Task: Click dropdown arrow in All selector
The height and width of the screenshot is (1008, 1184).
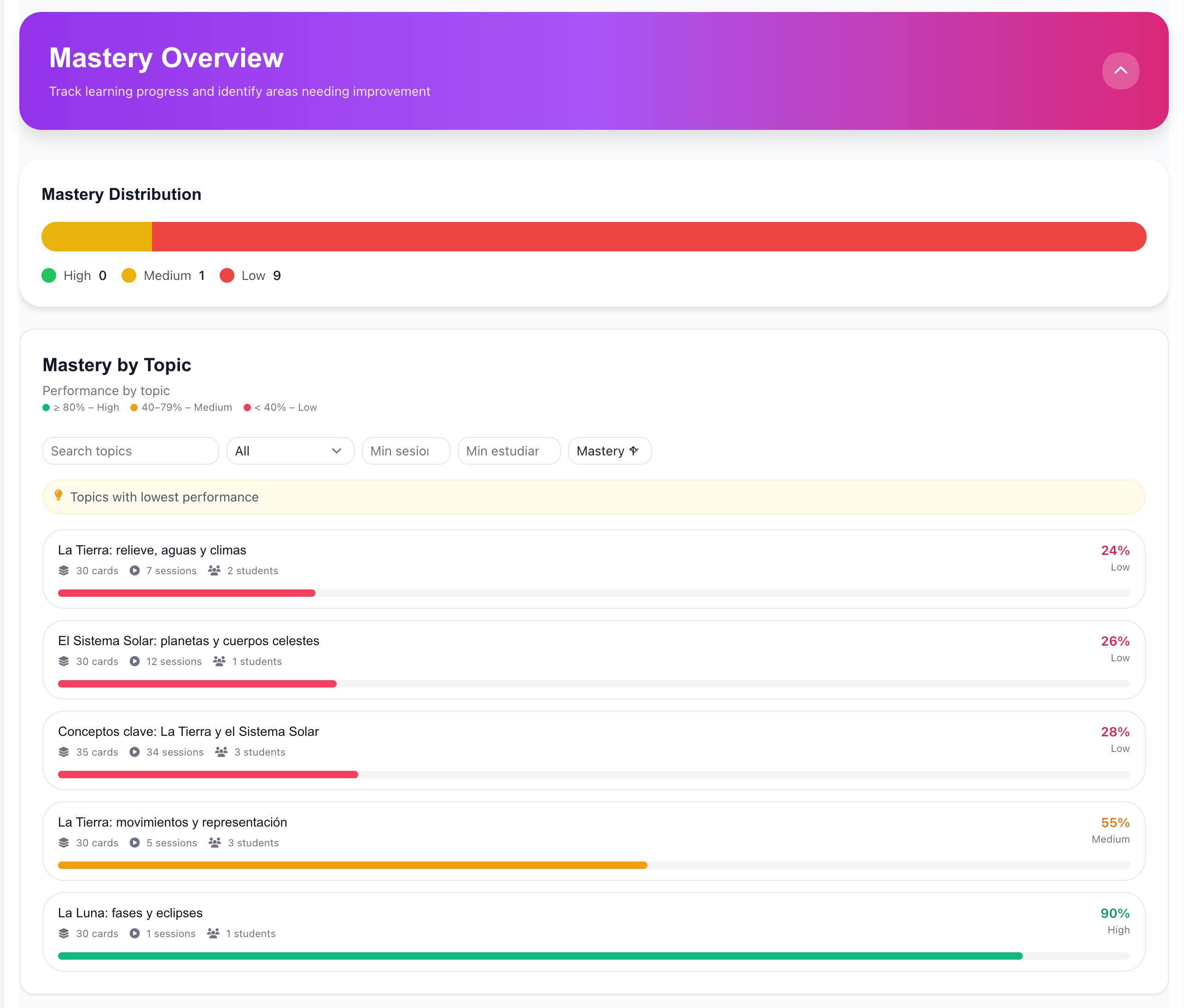Action: coord(336,451)
